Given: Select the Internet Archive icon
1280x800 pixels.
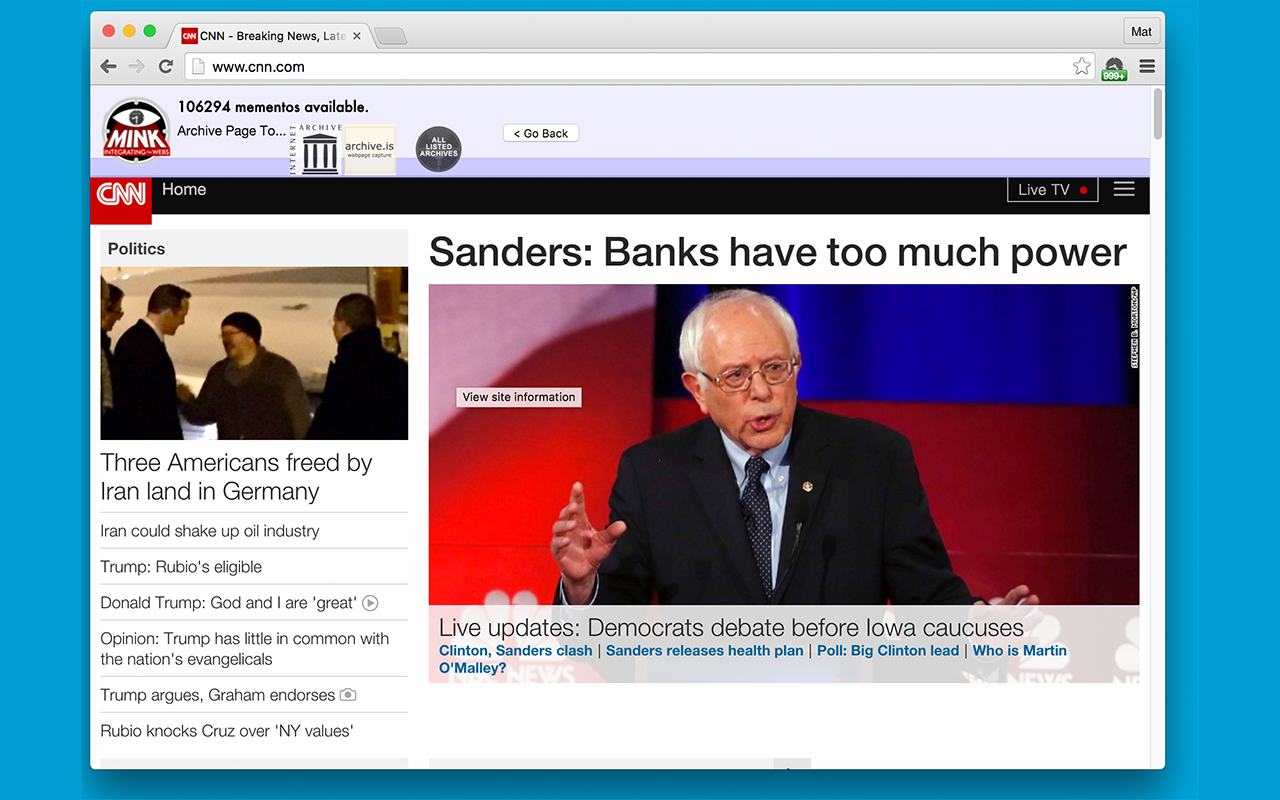Looking at the screenshot, I should point(317,149).
